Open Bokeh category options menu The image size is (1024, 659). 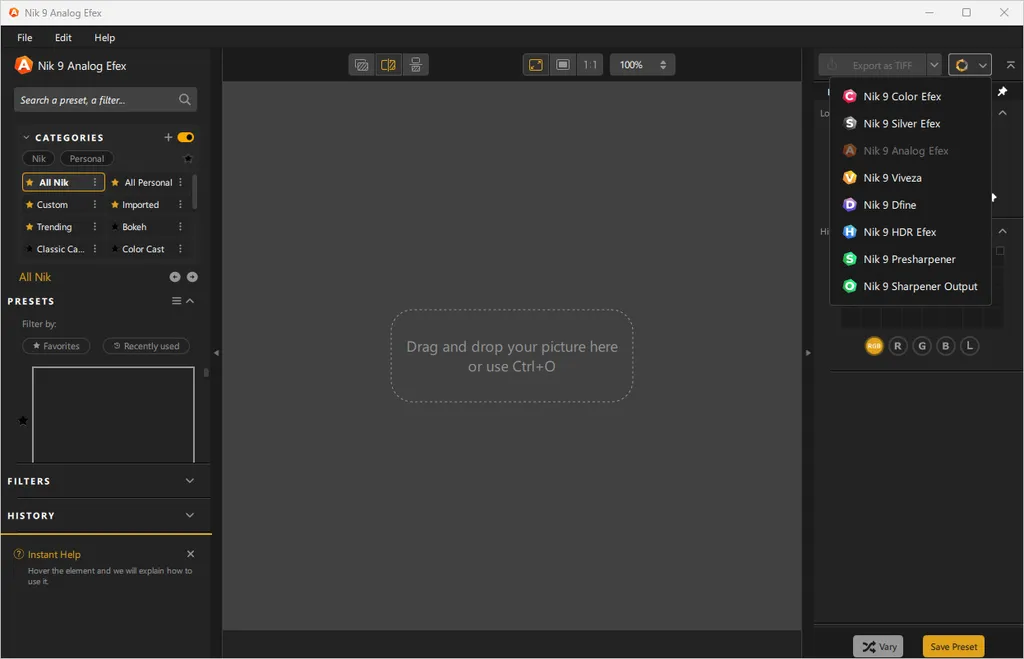tap(180, 227)
